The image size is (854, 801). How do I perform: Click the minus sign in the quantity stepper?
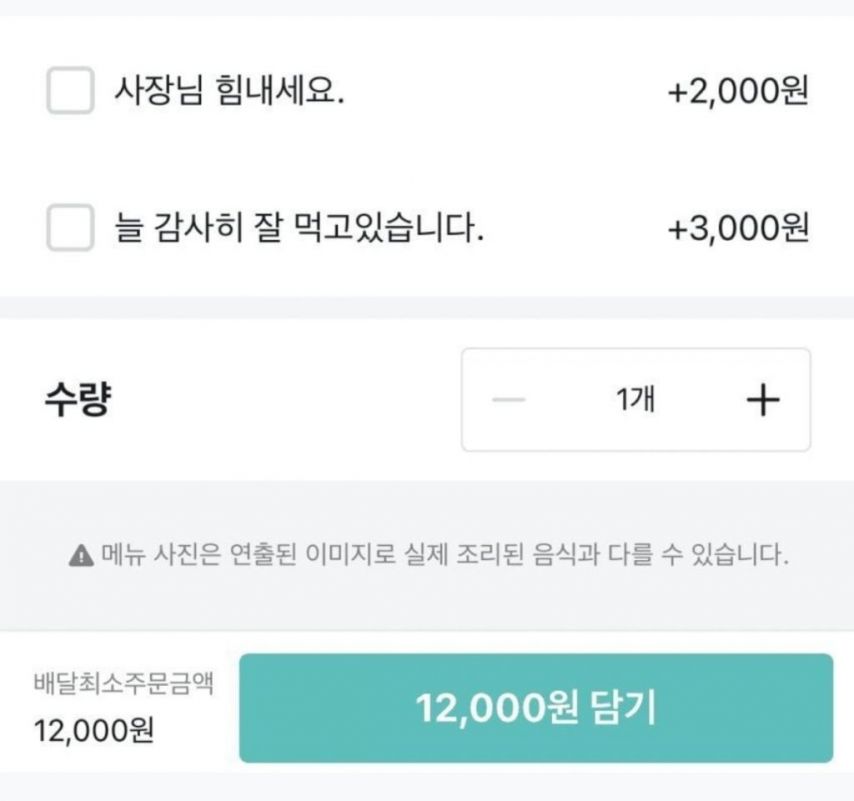(x=508, y=399)
